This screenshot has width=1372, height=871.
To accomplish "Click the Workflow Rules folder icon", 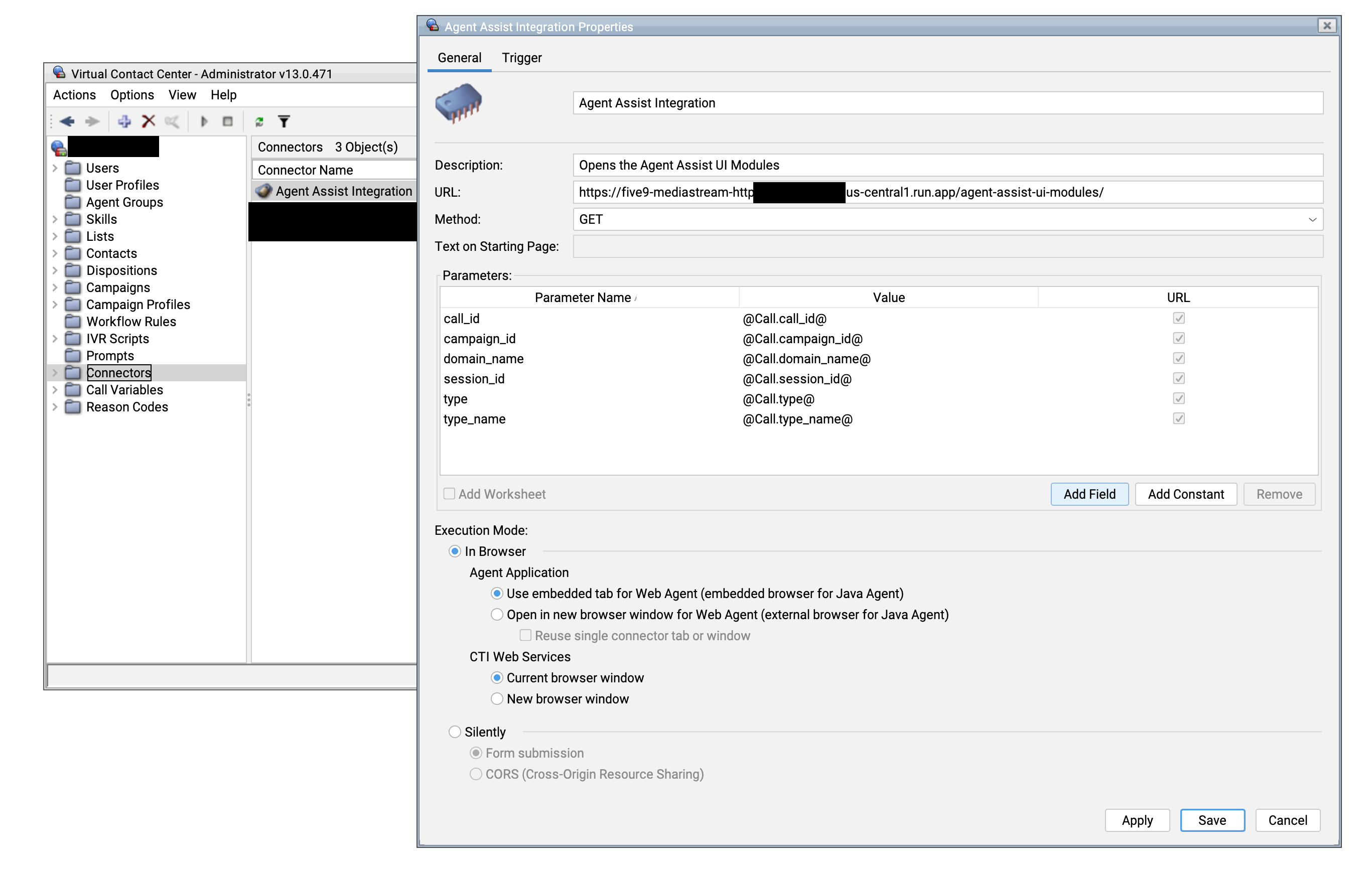I will (x=73, y=322).
